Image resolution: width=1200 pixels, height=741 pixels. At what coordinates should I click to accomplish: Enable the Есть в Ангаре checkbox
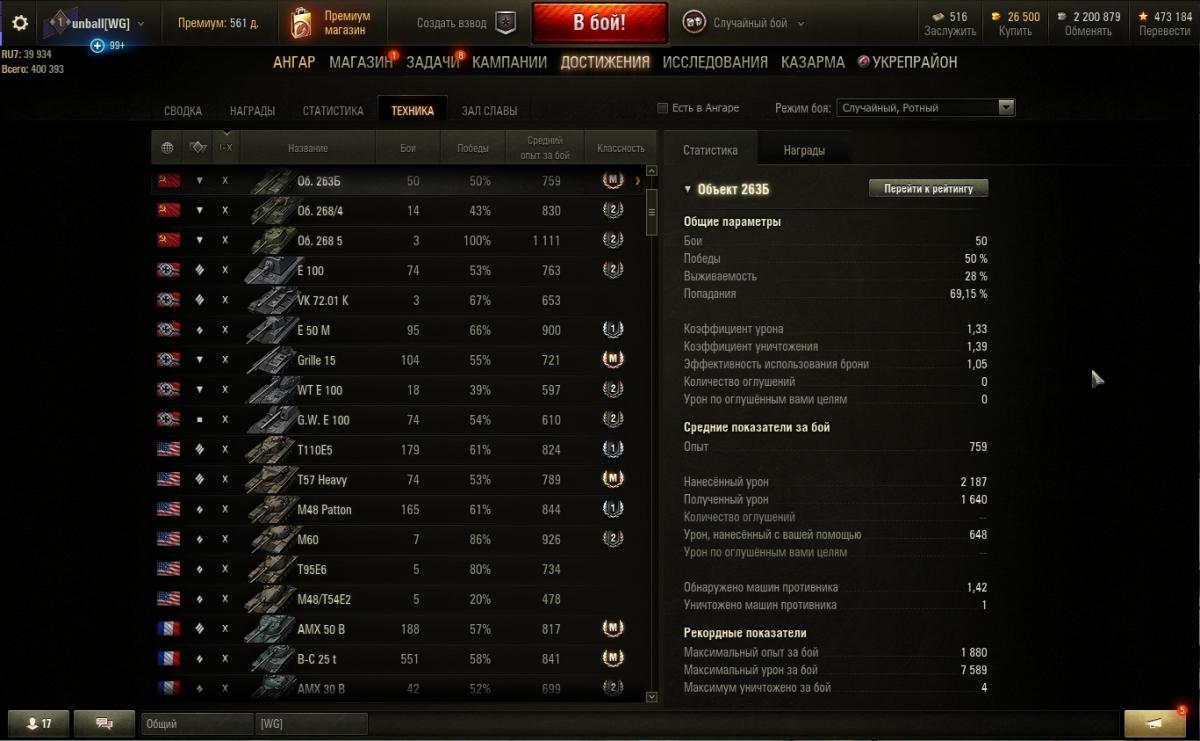662,108
